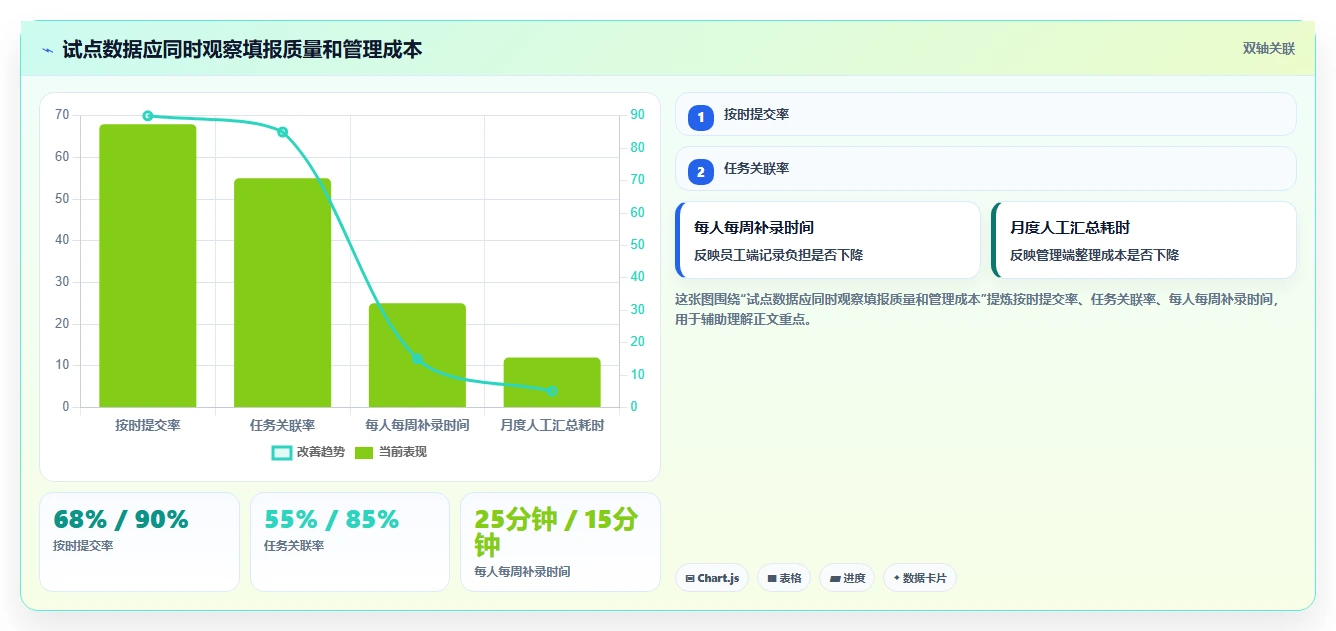
Task: Click number badge 2 beside 任务关联率
Action: (701, 171)
